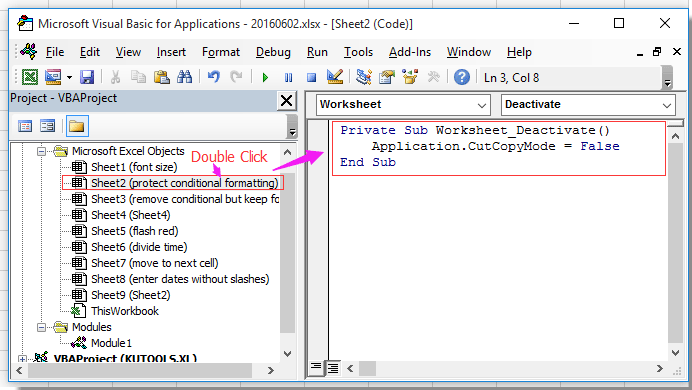The width and height of the screenshot is (692, 390).
Task: Open the Insert menu
Action: (171, 52)
